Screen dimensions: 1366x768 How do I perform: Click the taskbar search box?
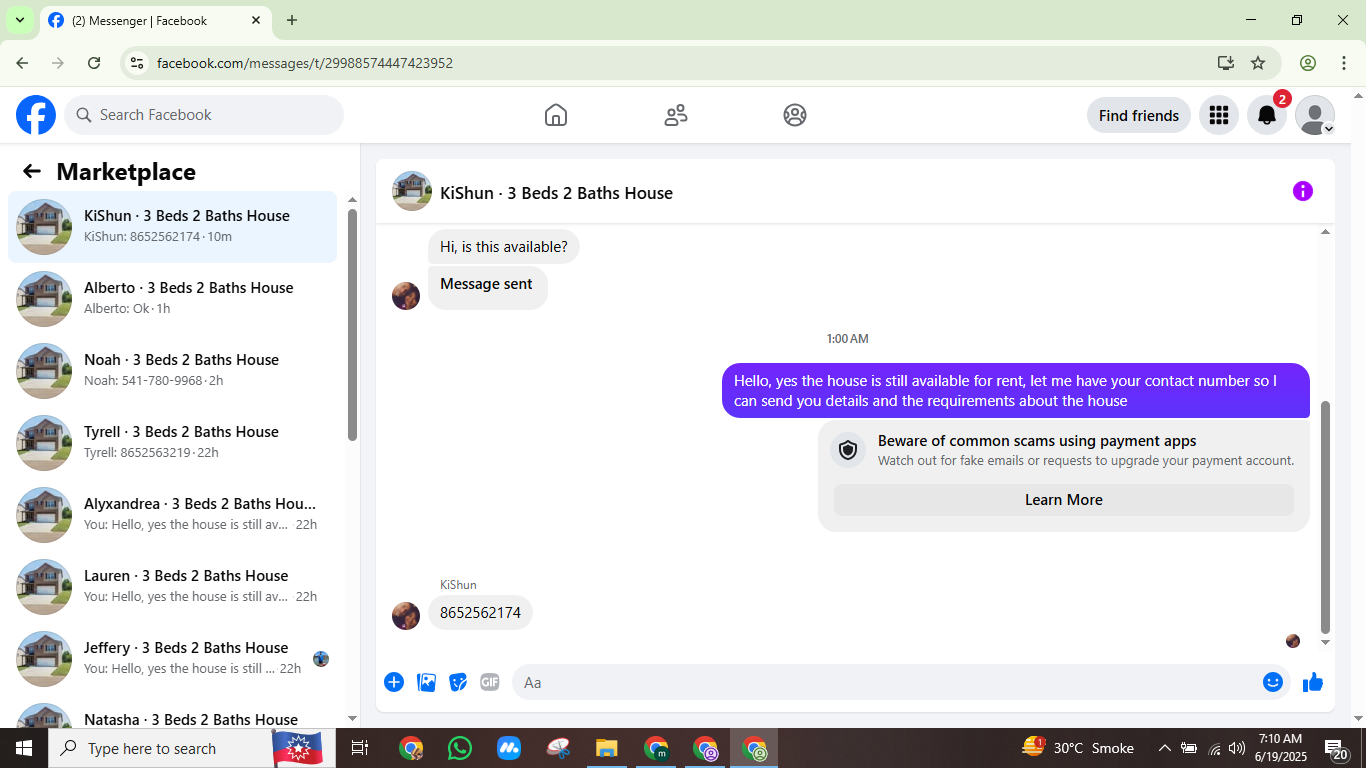click(192, 748)
